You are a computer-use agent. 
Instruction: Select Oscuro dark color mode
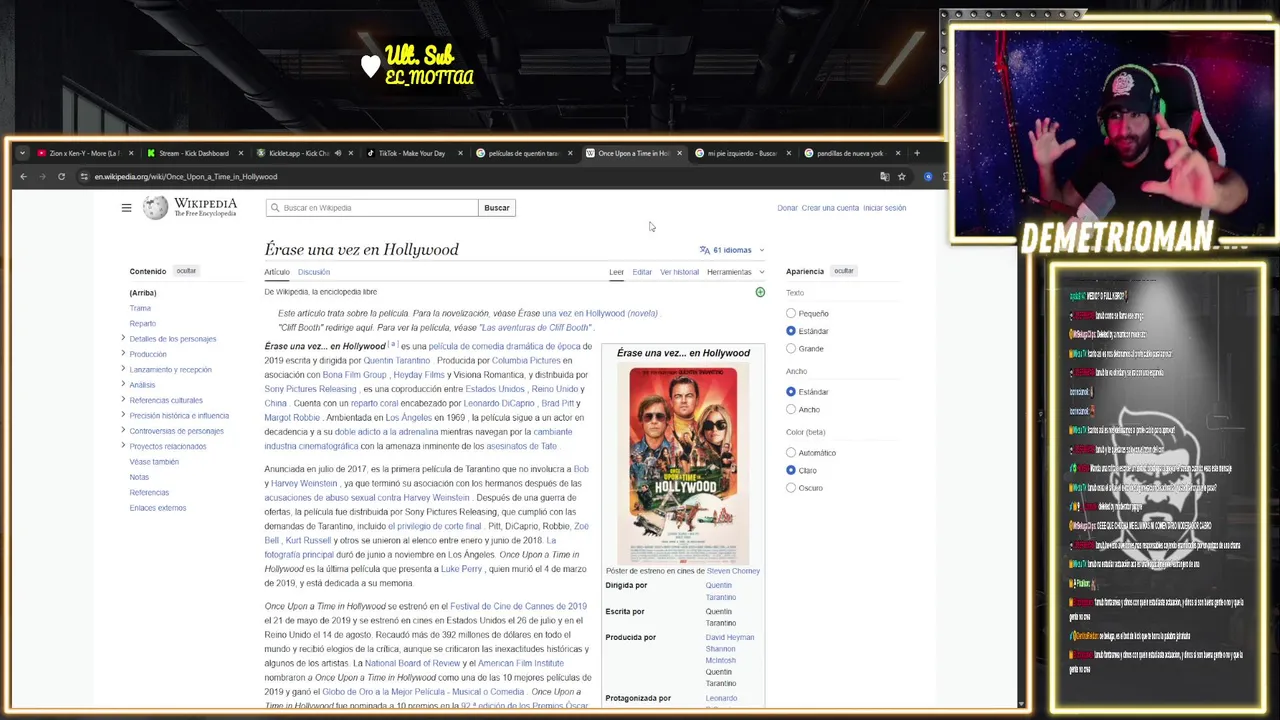pyautogui.click(x=791, y=488)
